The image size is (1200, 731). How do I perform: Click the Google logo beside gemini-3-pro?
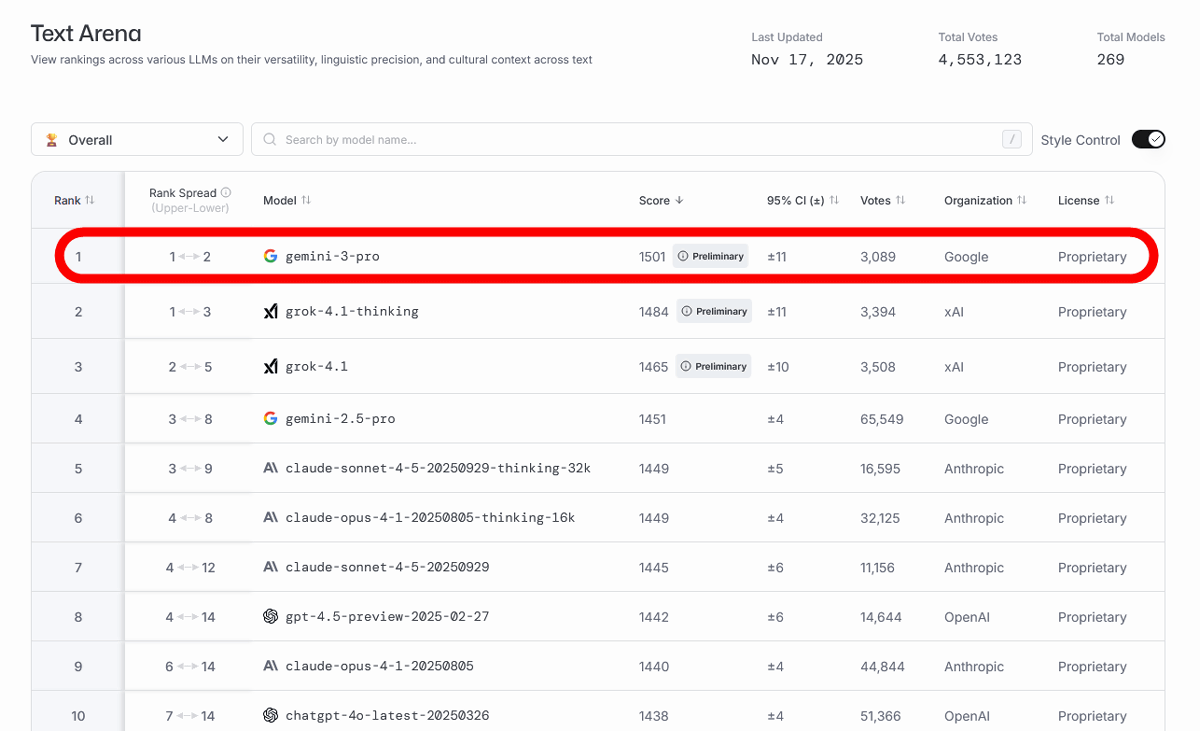270,256
